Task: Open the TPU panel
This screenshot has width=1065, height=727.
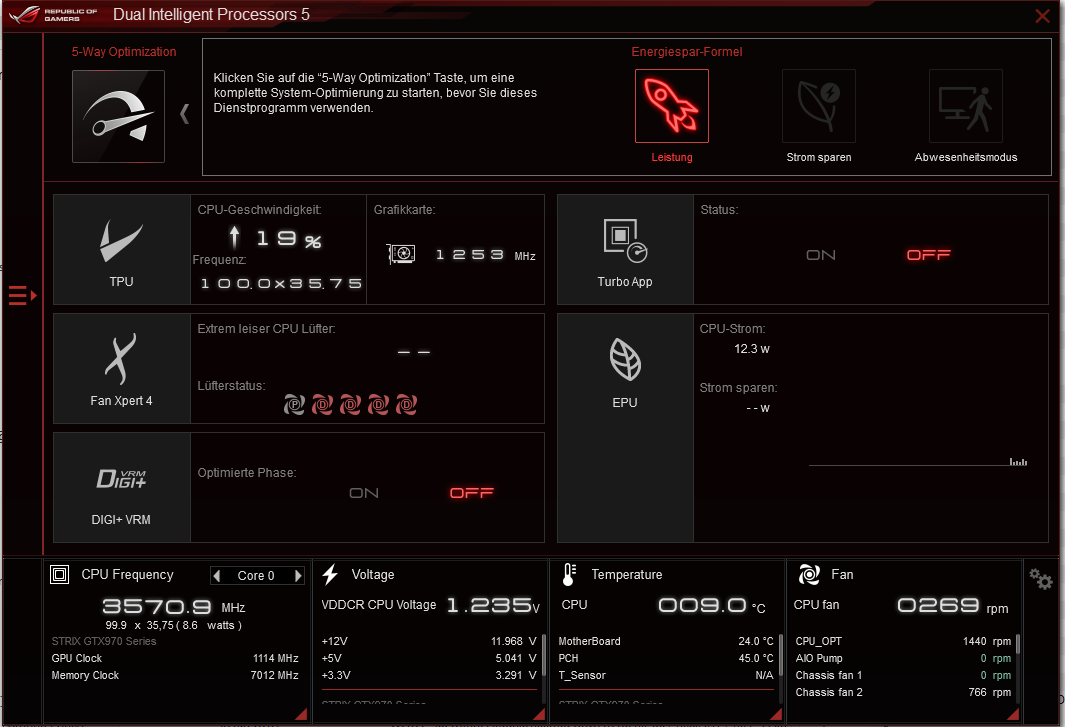Action: coord(122,249)
